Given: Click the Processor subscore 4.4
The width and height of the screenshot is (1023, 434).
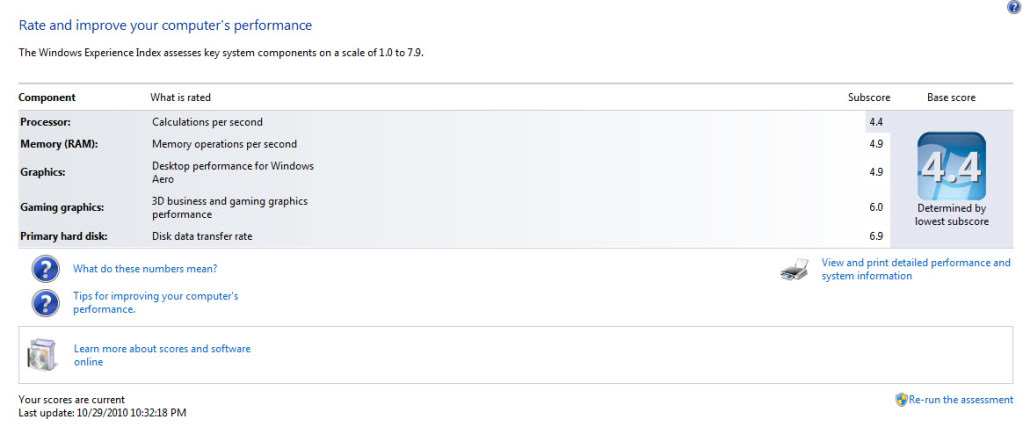Looking at the screenshot, I should 875,122.
